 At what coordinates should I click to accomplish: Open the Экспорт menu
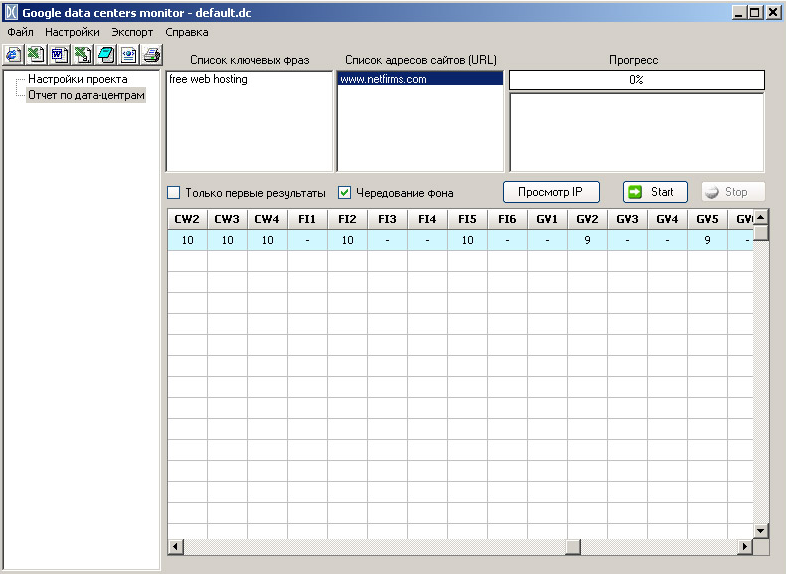pyautogui.click(x=132, y=32)
